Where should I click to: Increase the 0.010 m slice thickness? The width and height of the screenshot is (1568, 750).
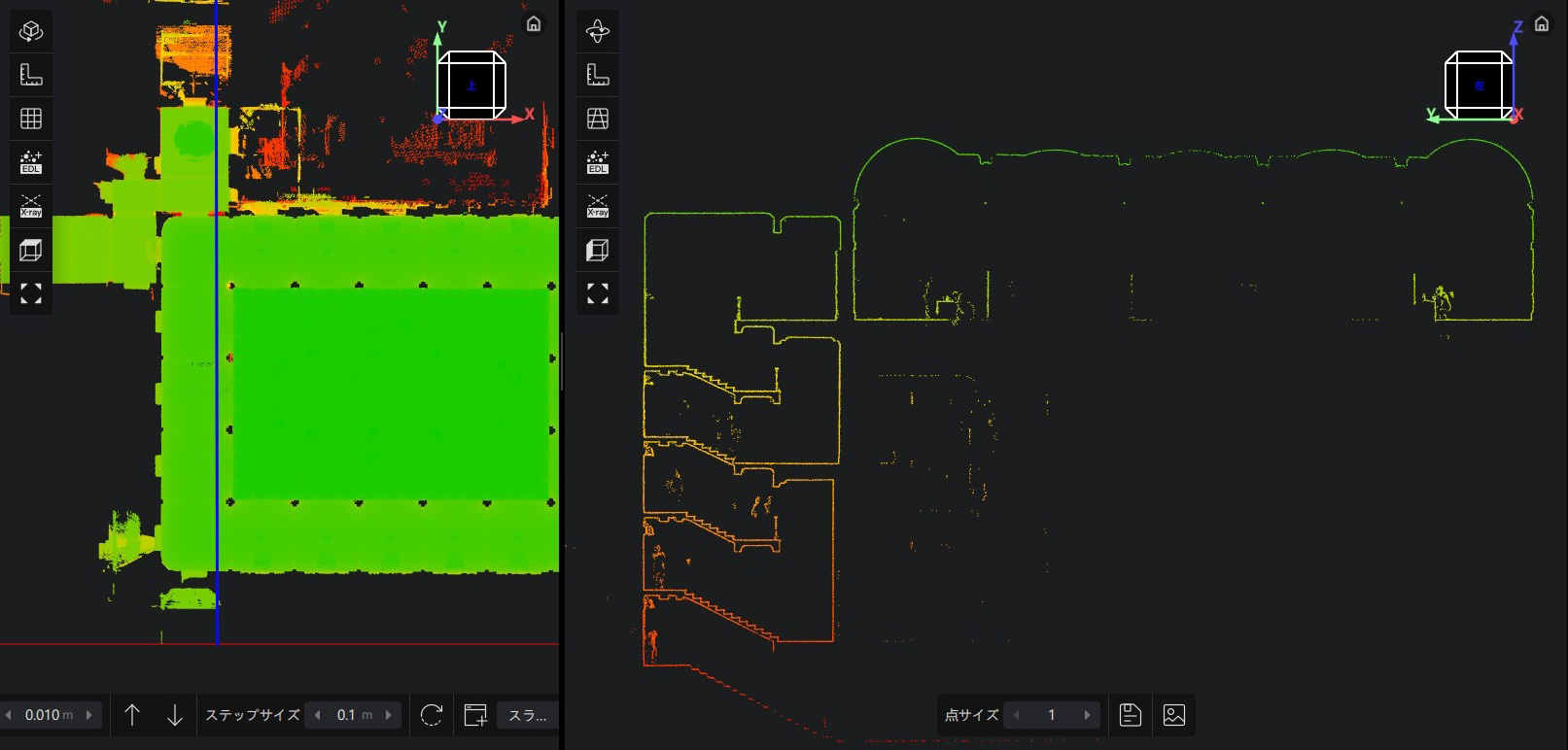point(89,715)
